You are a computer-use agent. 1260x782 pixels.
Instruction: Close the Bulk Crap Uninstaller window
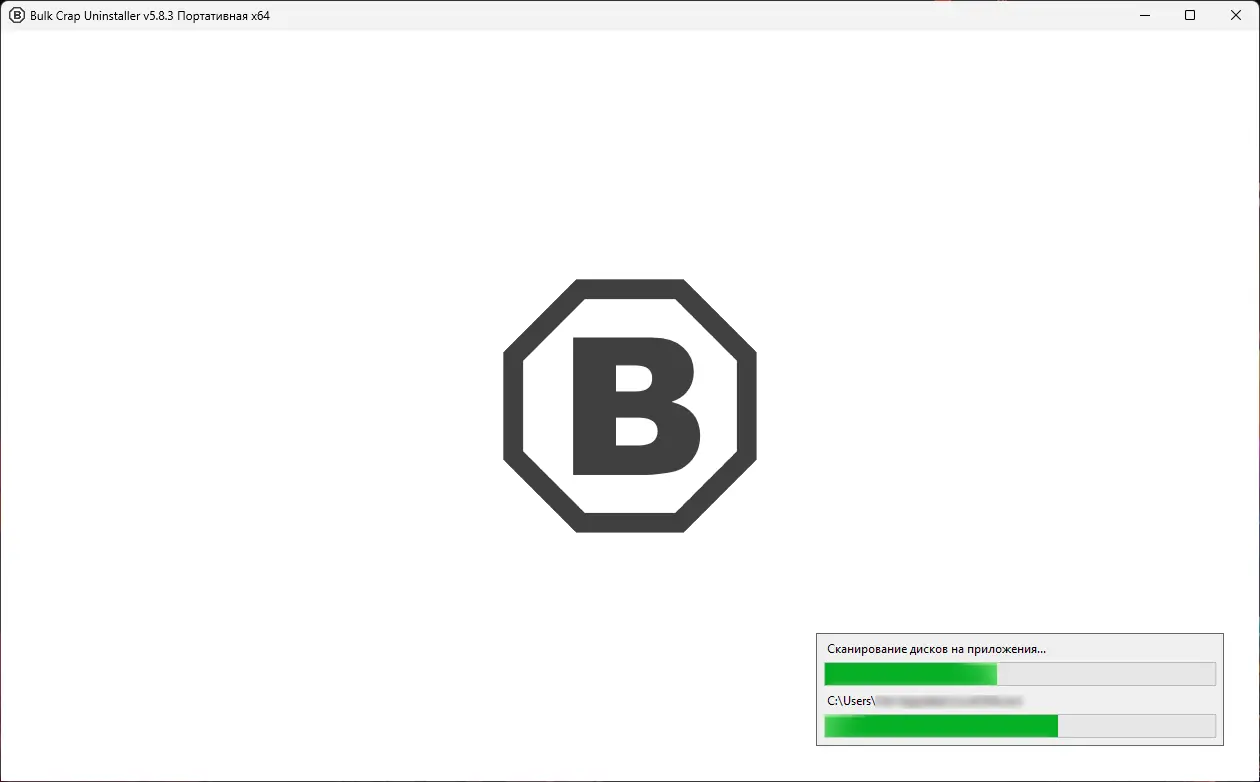point(1236,15)
